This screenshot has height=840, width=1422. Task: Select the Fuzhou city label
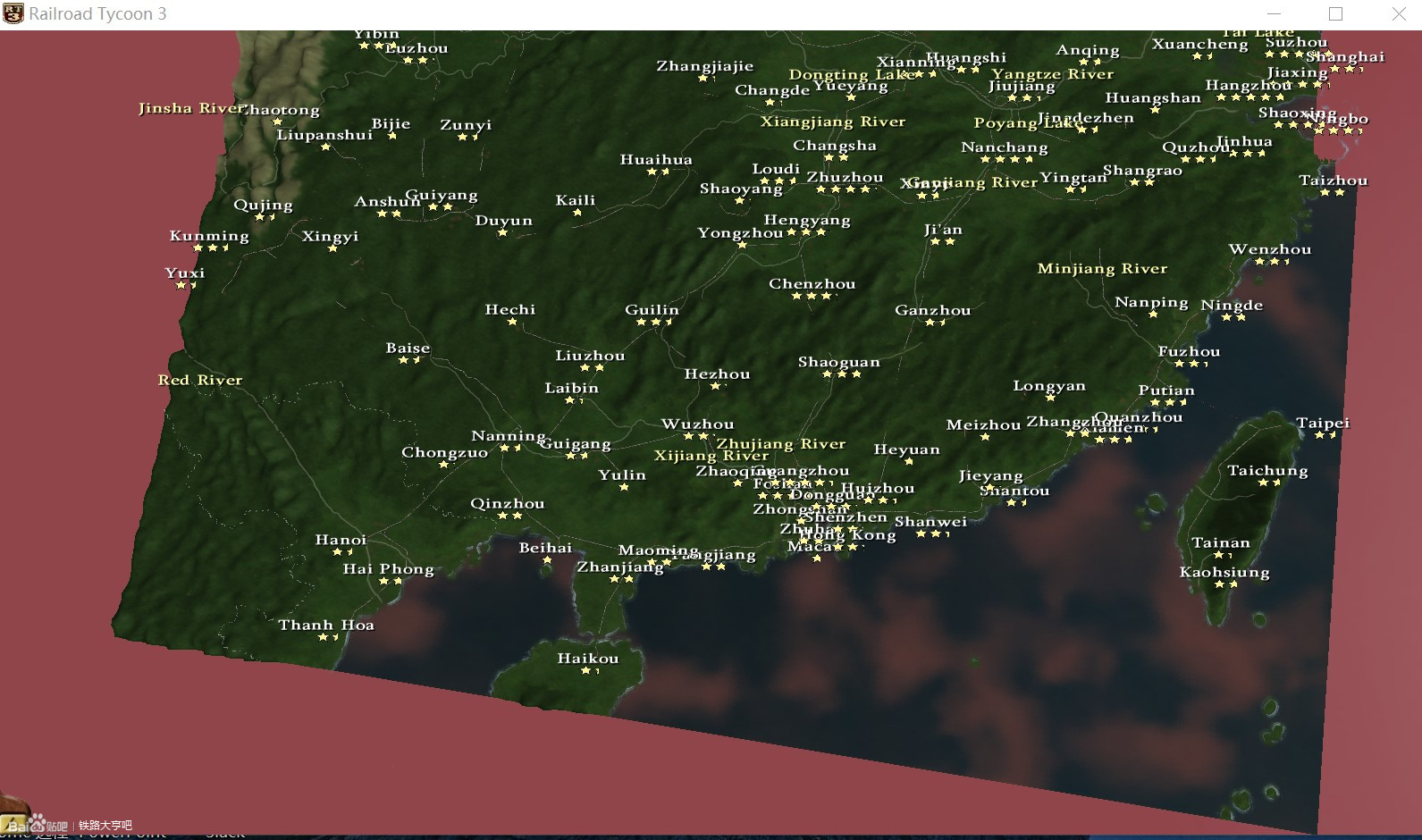pyautogui.click(x=1189, y=352)
